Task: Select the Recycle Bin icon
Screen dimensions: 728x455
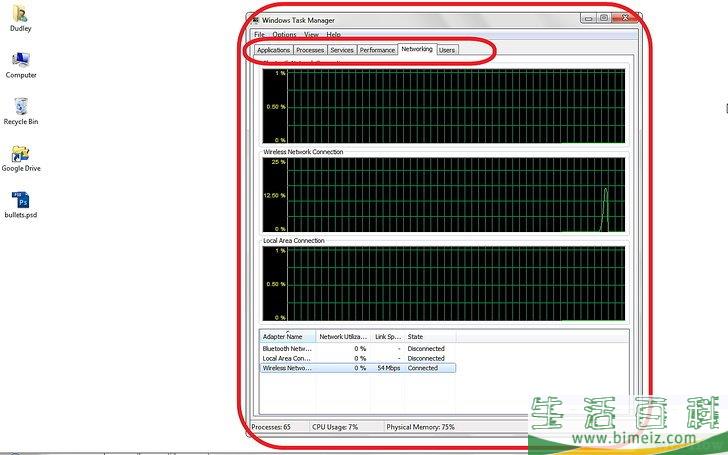Action: coord(21,111)
